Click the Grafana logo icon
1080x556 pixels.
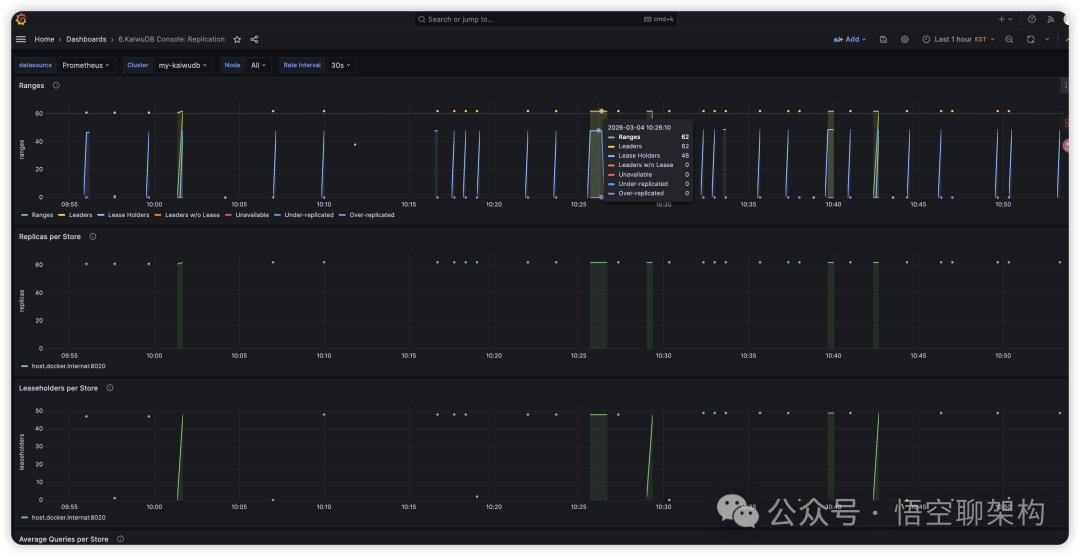click(21, 19)
